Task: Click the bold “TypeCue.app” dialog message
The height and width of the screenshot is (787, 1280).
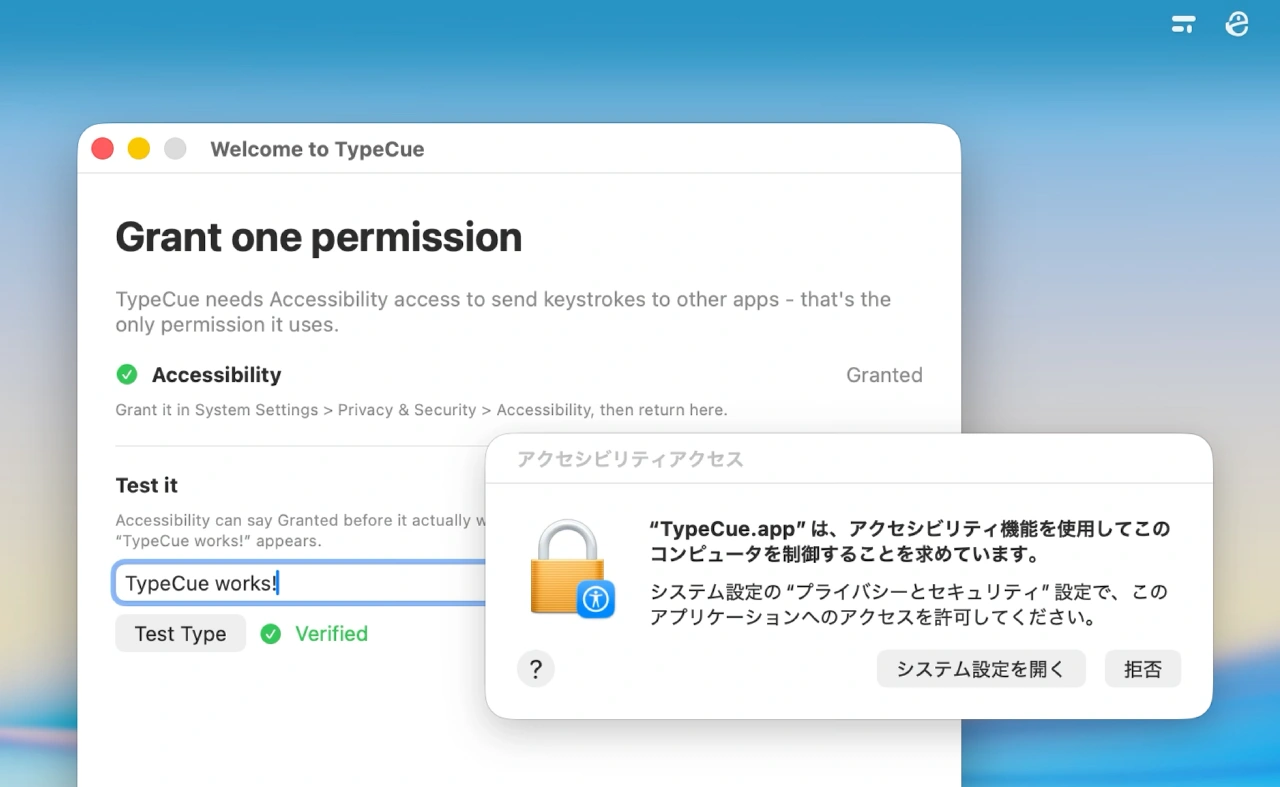Action: point(910,541)
